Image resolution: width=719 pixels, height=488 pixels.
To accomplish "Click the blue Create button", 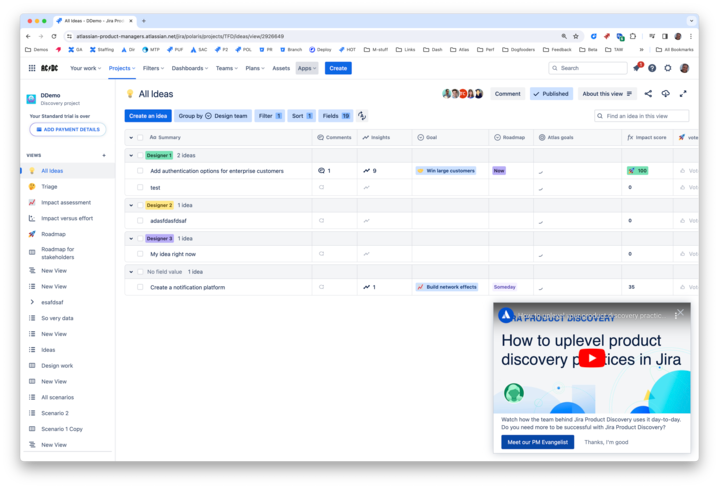I will [338, 68].
